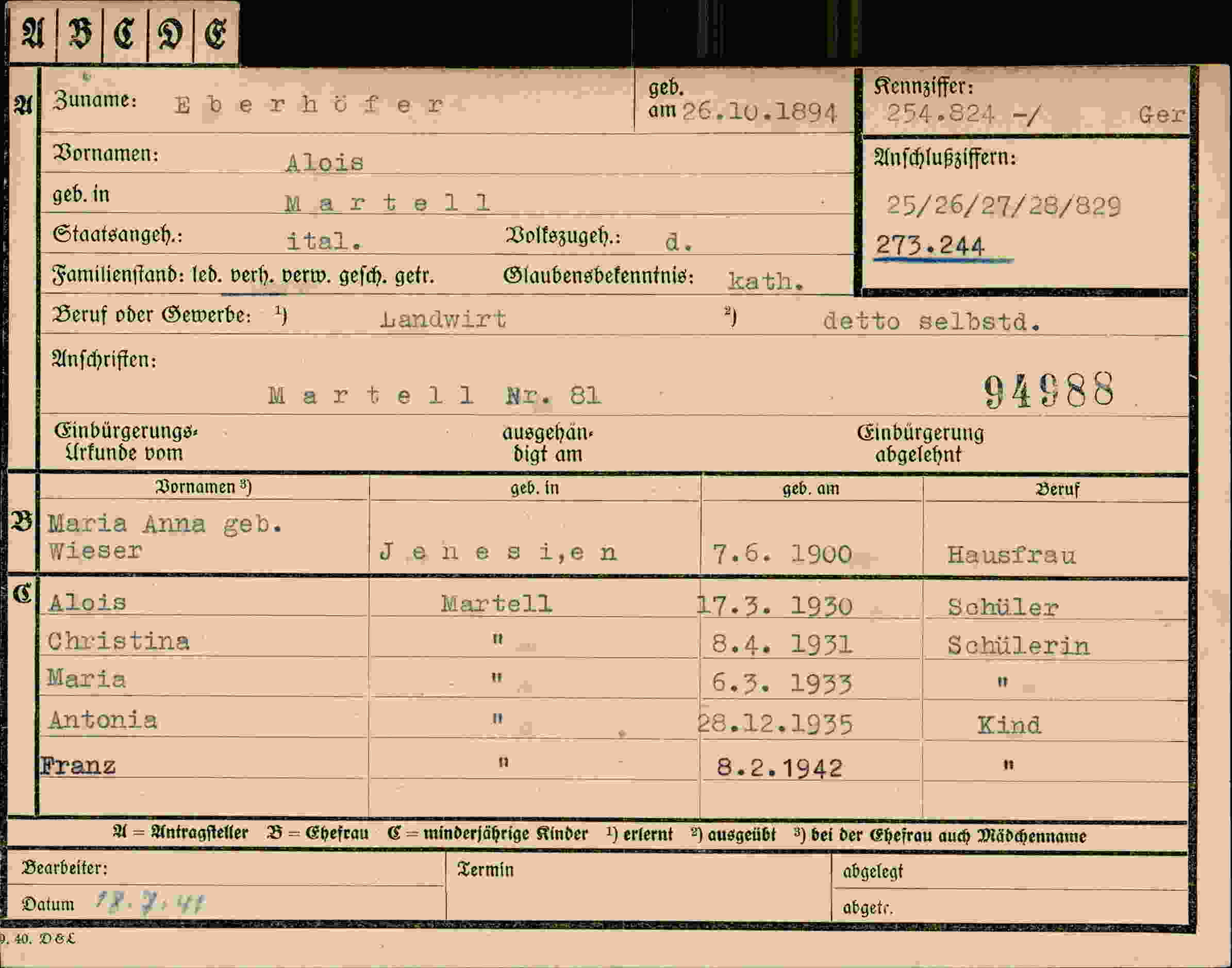This screenshot has width=1232, height=968.
Task: Click nationality value 'ital.'
Action: pyautogui.click(x=324, y=242)
